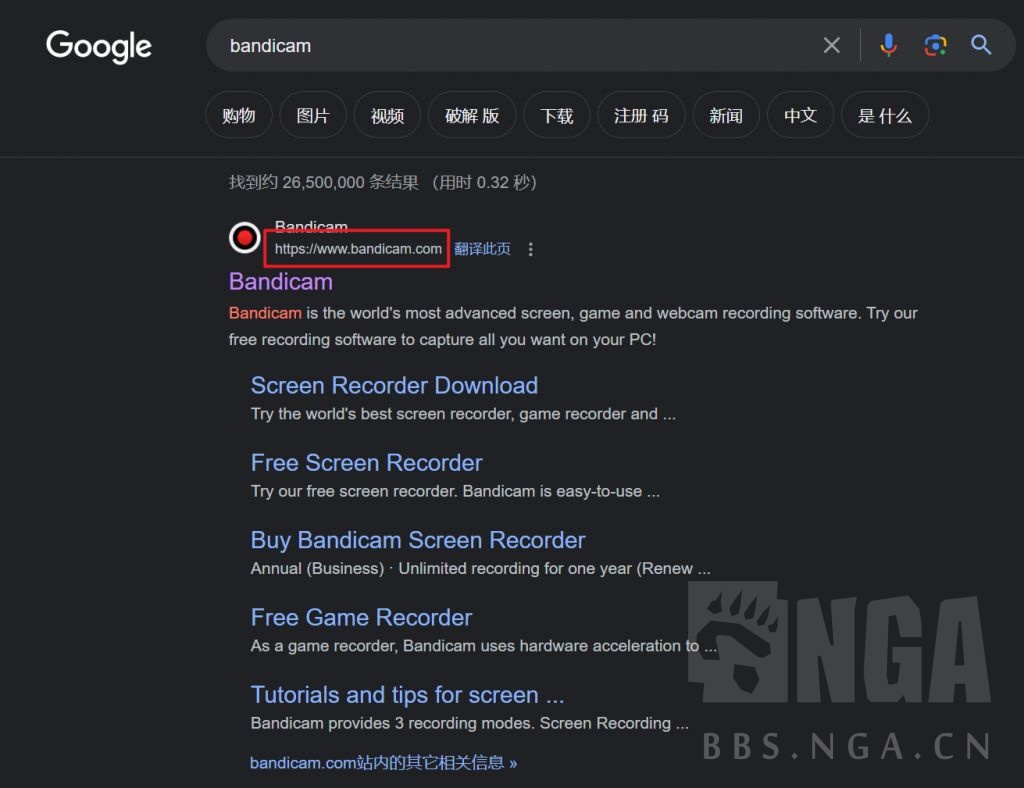Clear the search box with the X icon
Screen dimensions: 1024x788
click(x=831, y=45)
